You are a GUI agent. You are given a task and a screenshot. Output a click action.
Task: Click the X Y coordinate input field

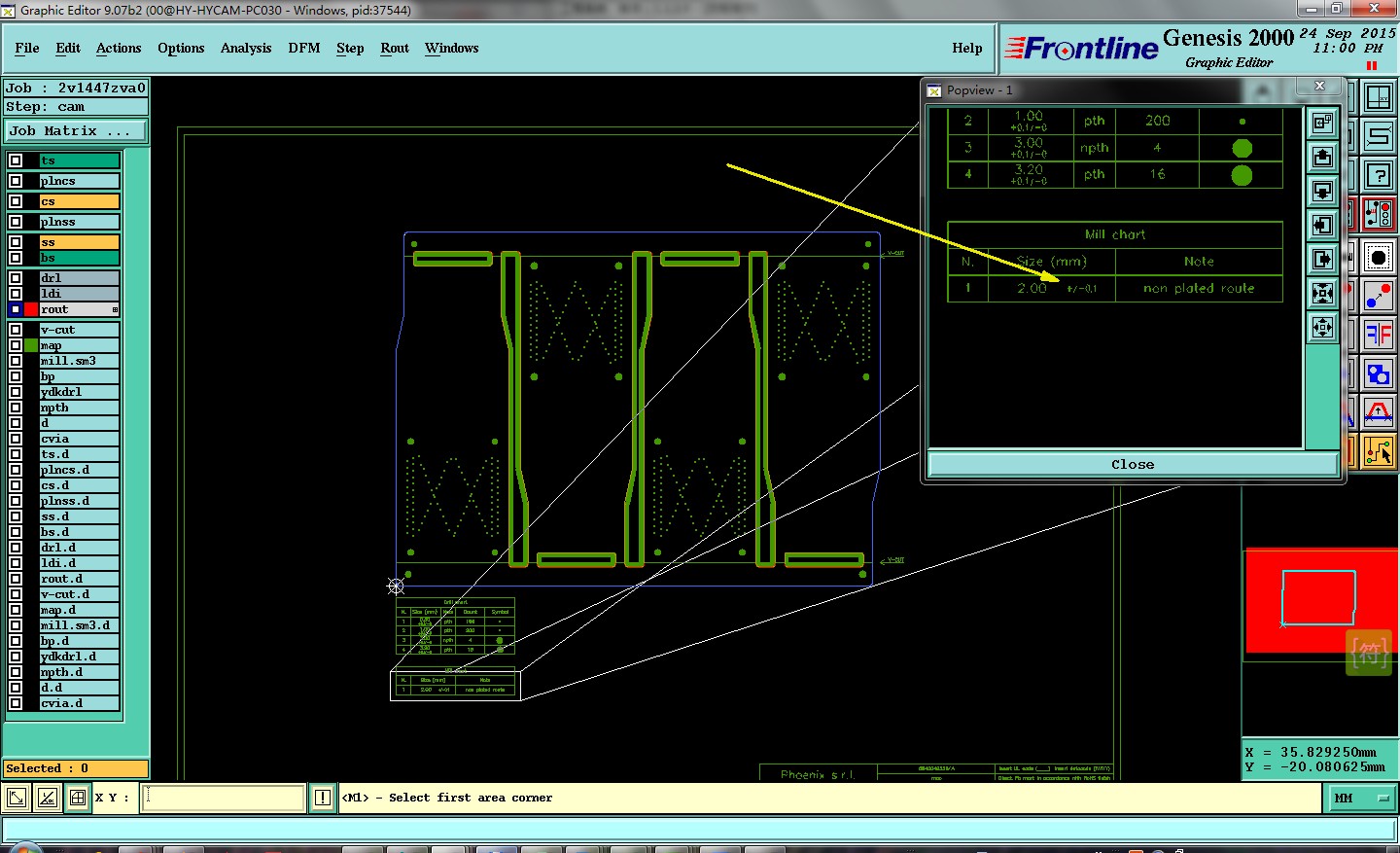(x=225, y=799)
